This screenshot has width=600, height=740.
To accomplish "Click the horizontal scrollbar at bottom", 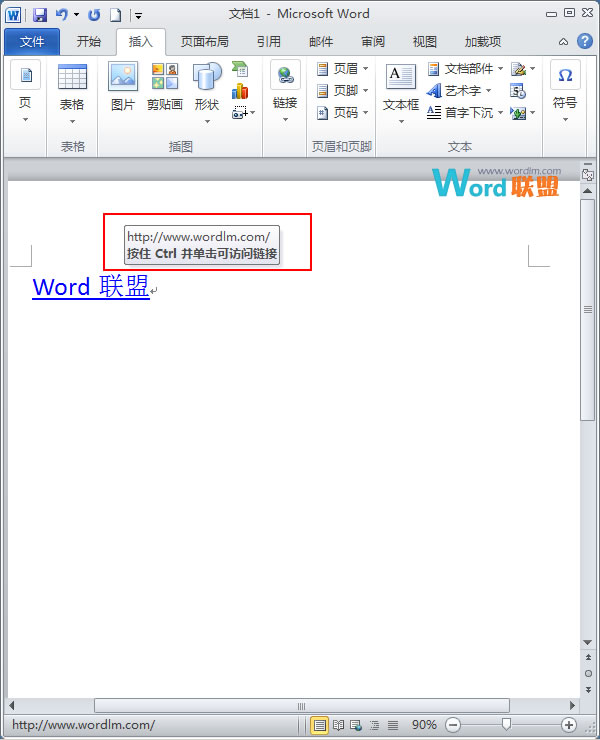I will click(300, 706).
